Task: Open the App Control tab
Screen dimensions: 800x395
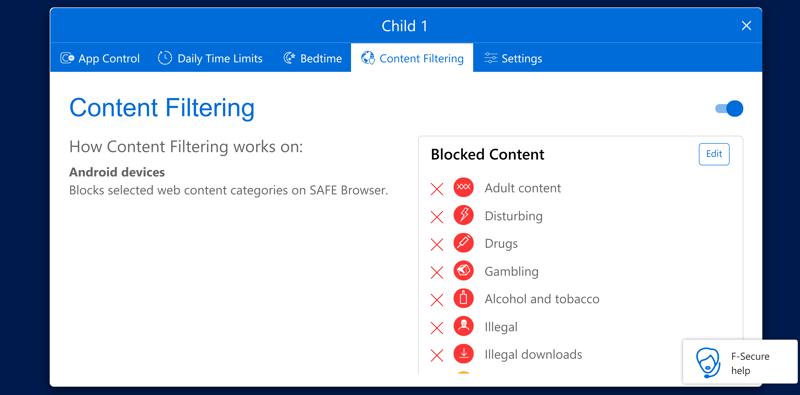Action: pyautogui.click(x=99, y=58)
